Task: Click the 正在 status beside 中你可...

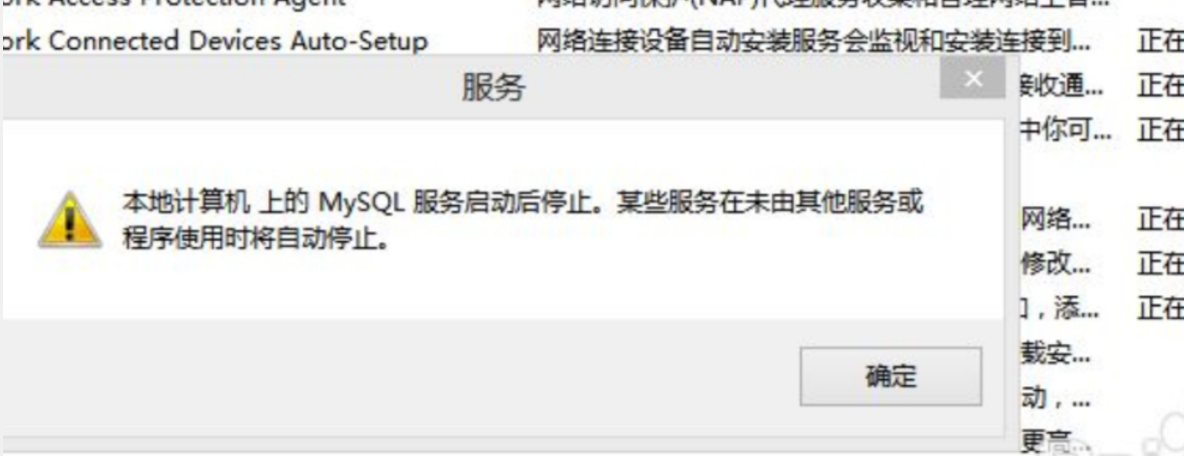Action: click(1160, 131)
